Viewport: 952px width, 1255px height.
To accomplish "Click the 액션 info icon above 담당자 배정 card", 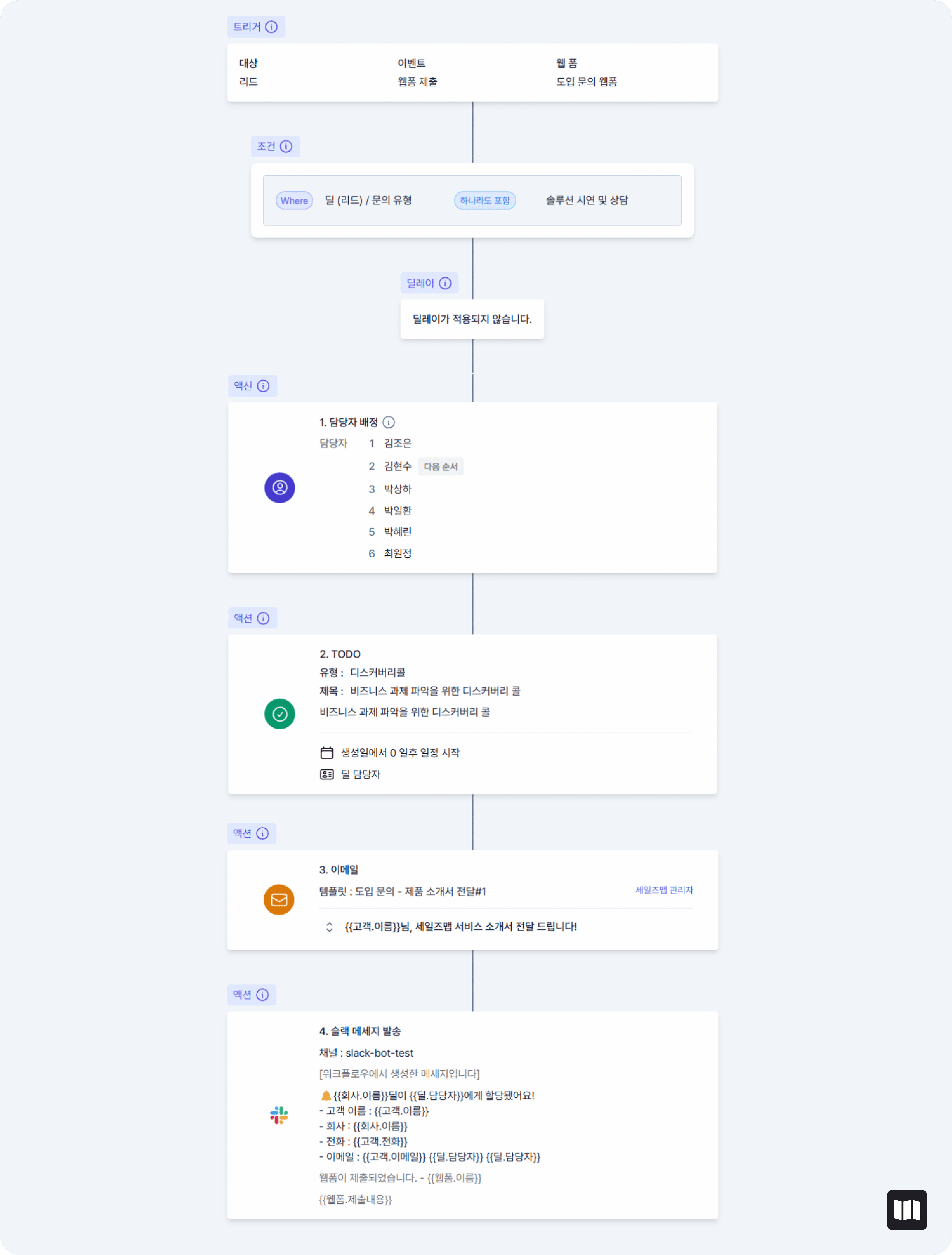I will coord(263,386).
